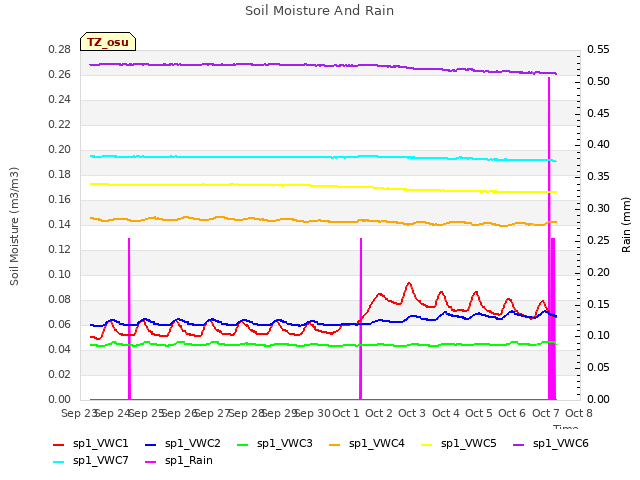Click the rain spike near Sep 24

click(129, 318)
